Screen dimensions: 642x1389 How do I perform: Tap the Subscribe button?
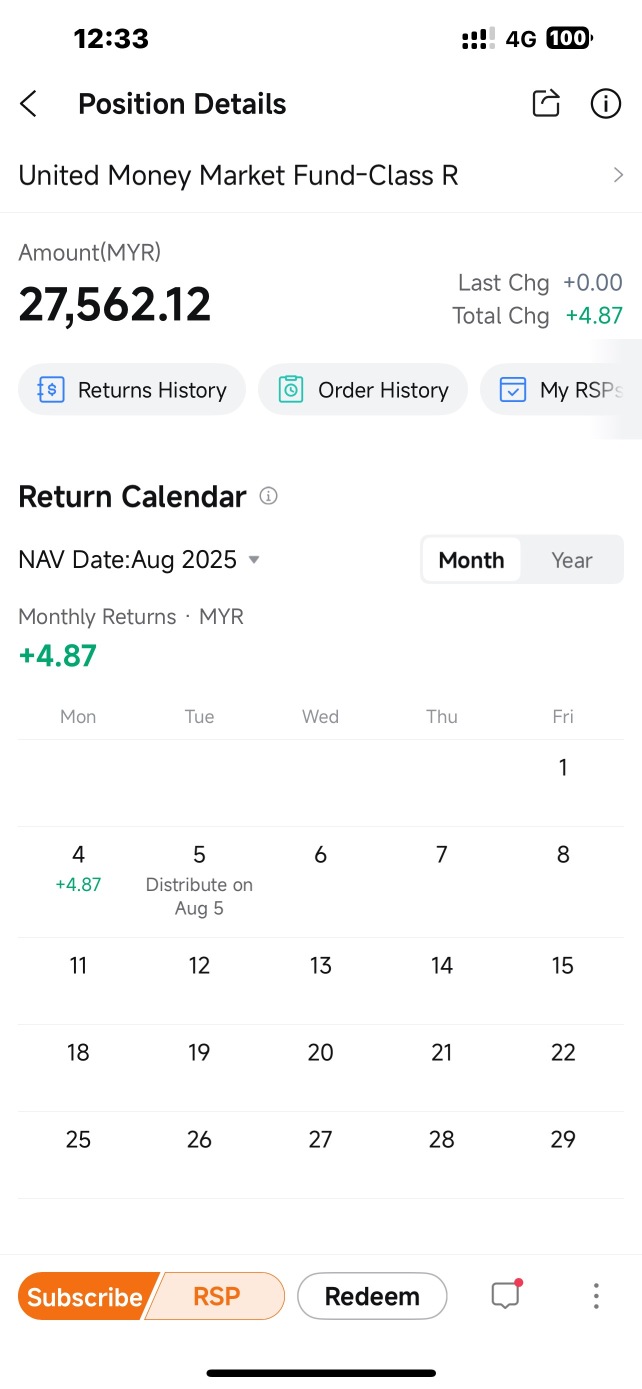(x=85, y=1297)
